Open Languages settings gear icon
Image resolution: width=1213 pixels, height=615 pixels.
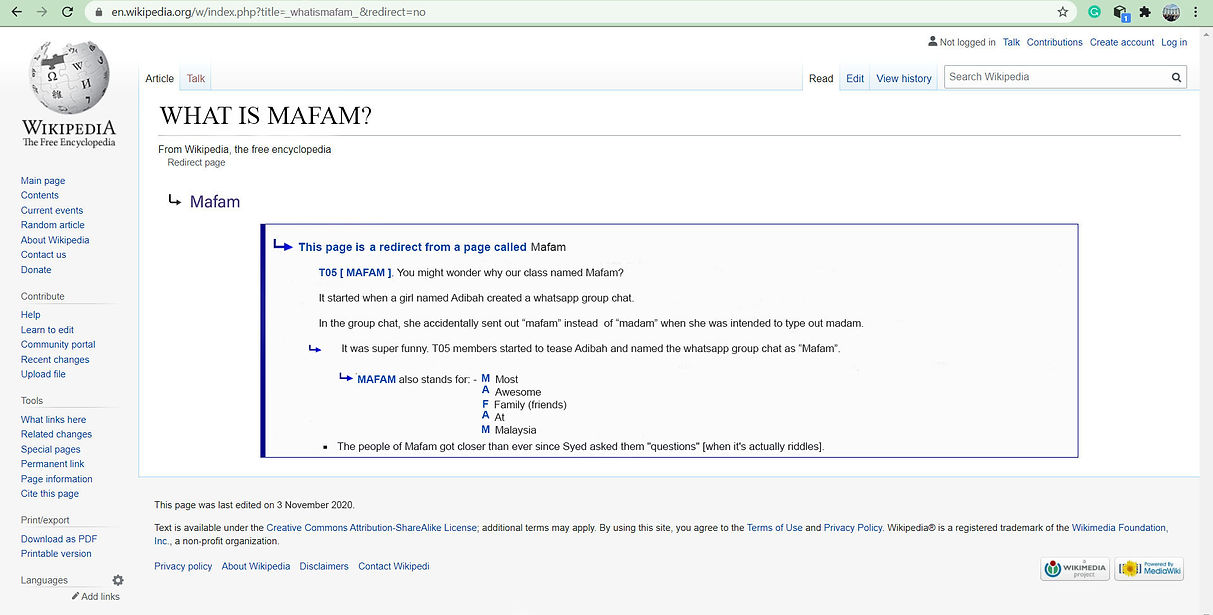[118, 580]
